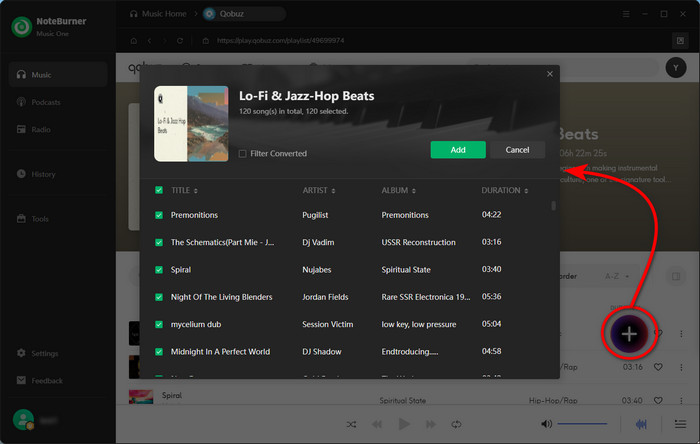The width and height of the screenshot is (700, 444).
Task: Click the Spiral track thumbnail in background list
Action: pyautogui.click(x=141, y=396)
